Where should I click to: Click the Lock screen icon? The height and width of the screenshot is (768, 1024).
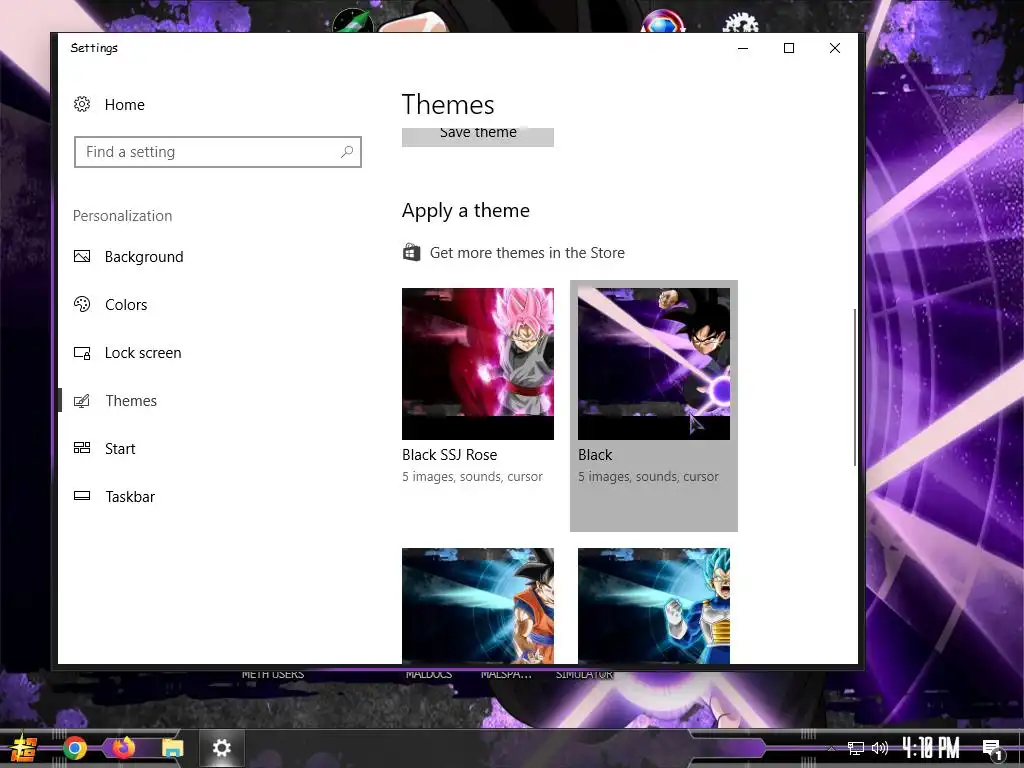pos(82,353)
